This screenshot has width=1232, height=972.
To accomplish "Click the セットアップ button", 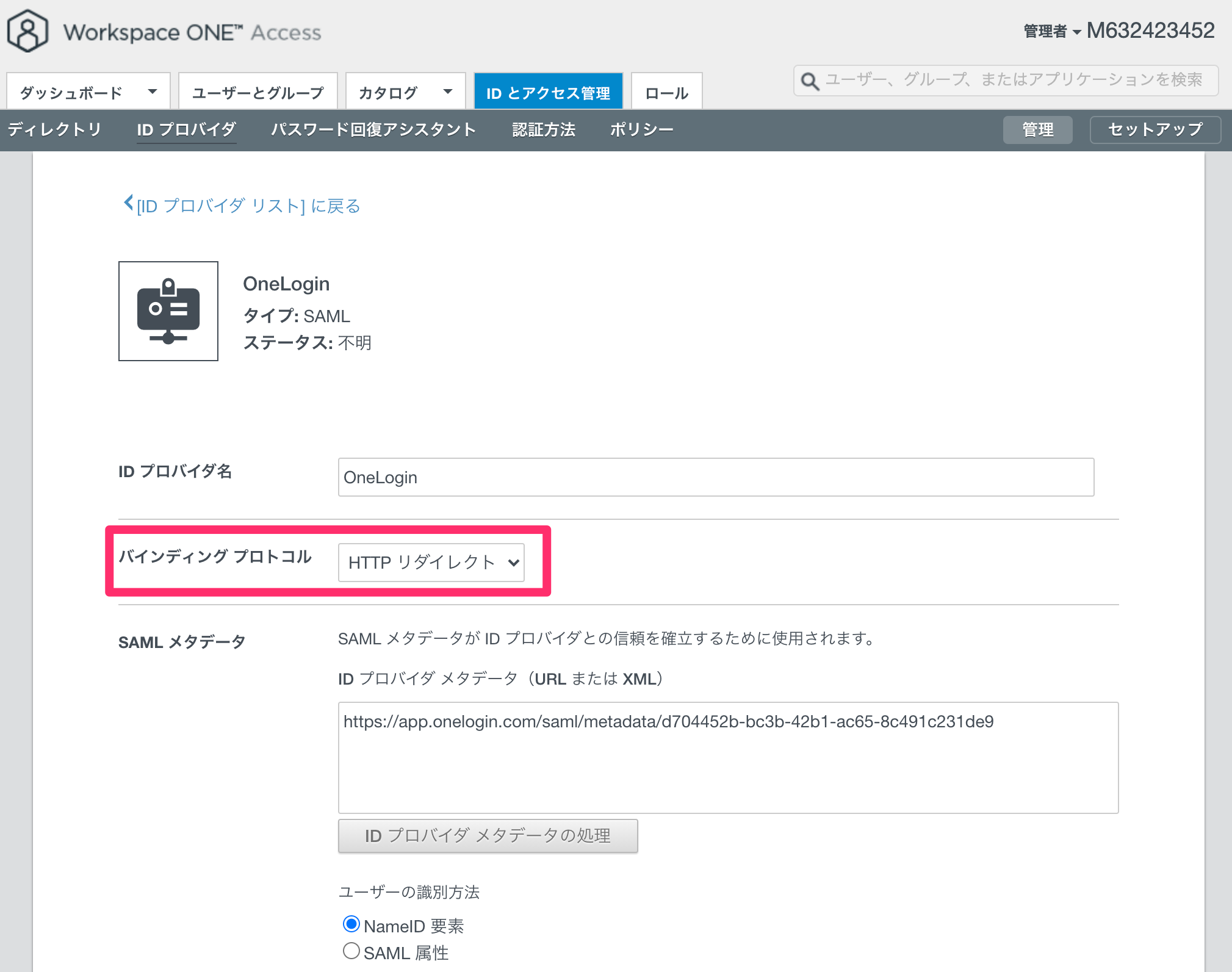I will [x=1156, y=130].
